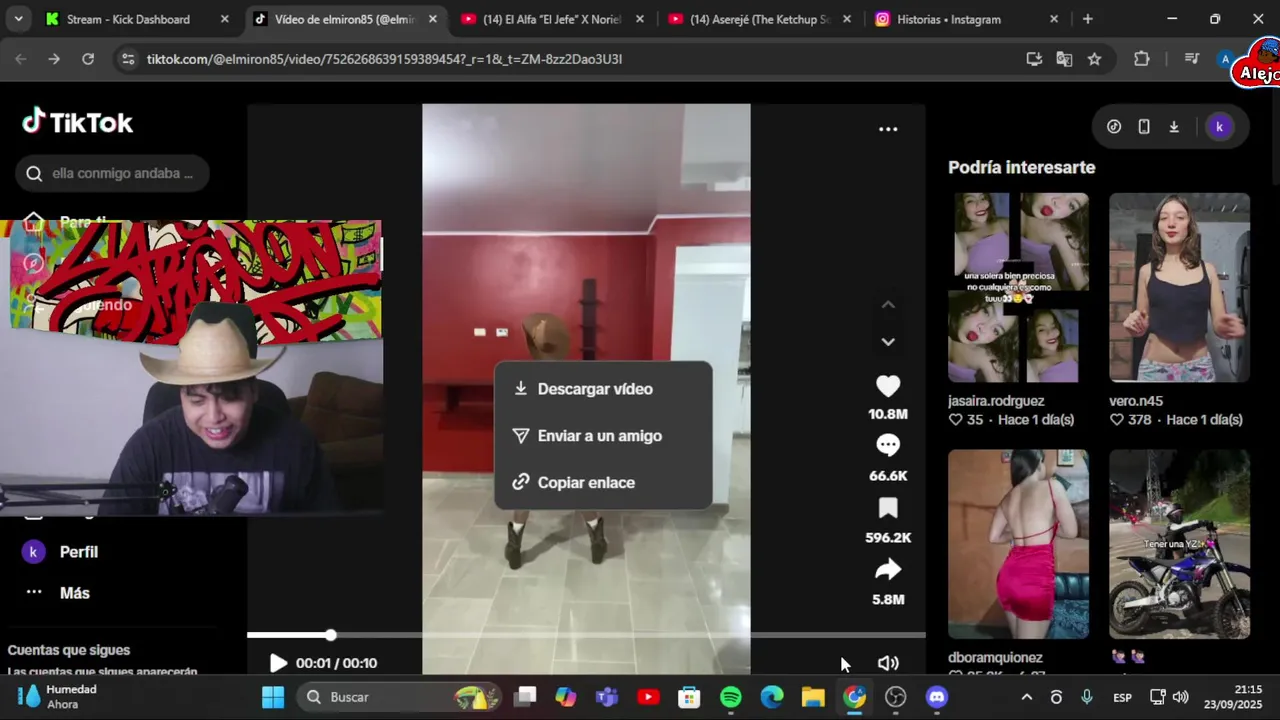Open vero.n45 video thumbnail

point(1179,288)
